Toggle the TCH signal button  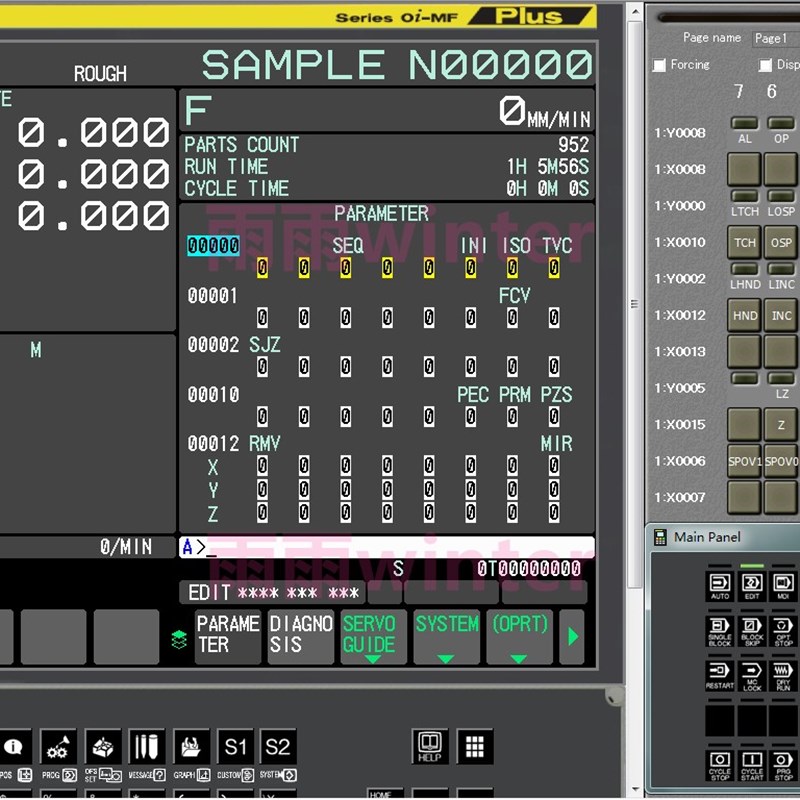tap(744, 242)
